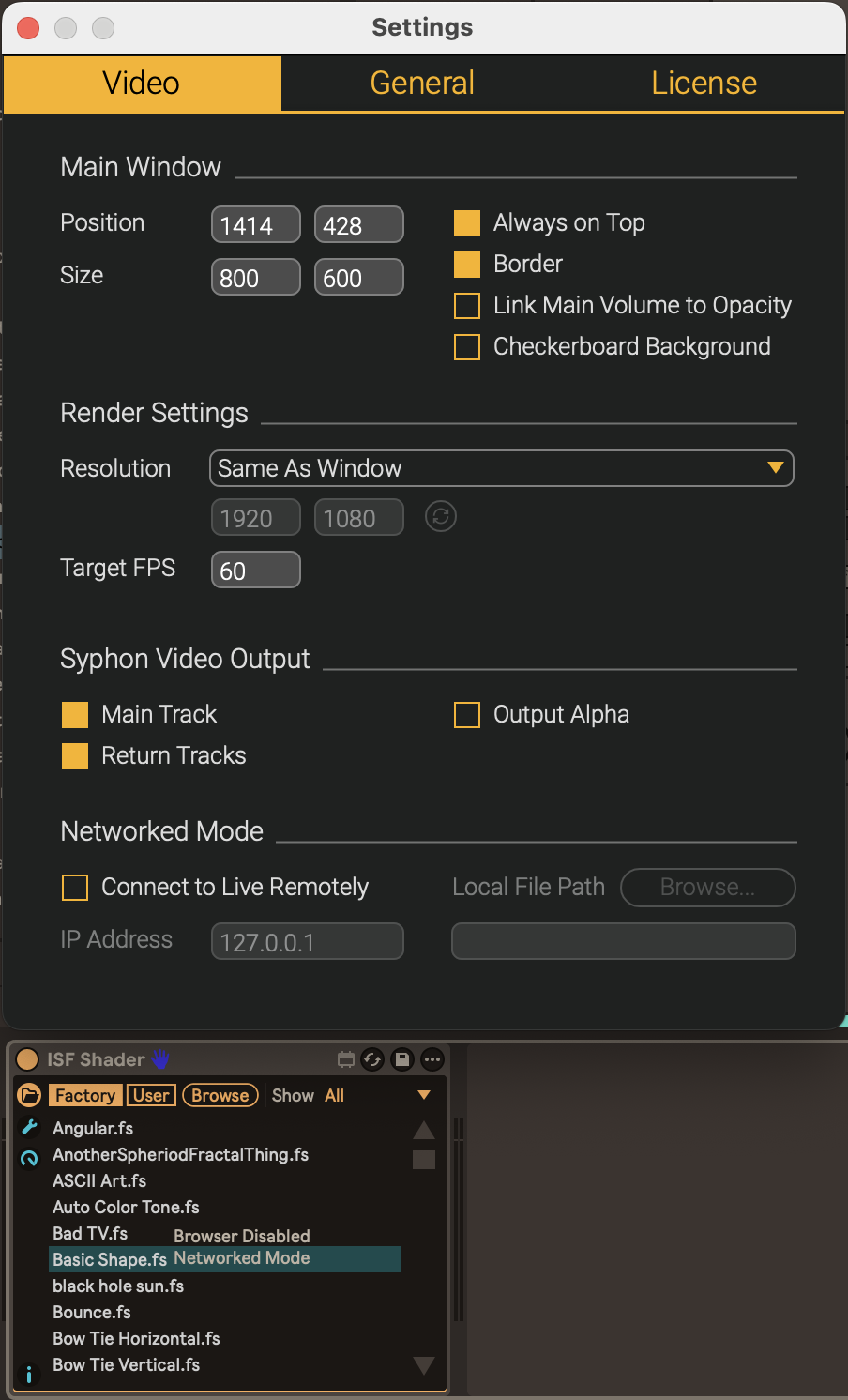Open the folder browser icon in ISF Shader
The height and width of the screenshot is (1400, 848).
29,1095
